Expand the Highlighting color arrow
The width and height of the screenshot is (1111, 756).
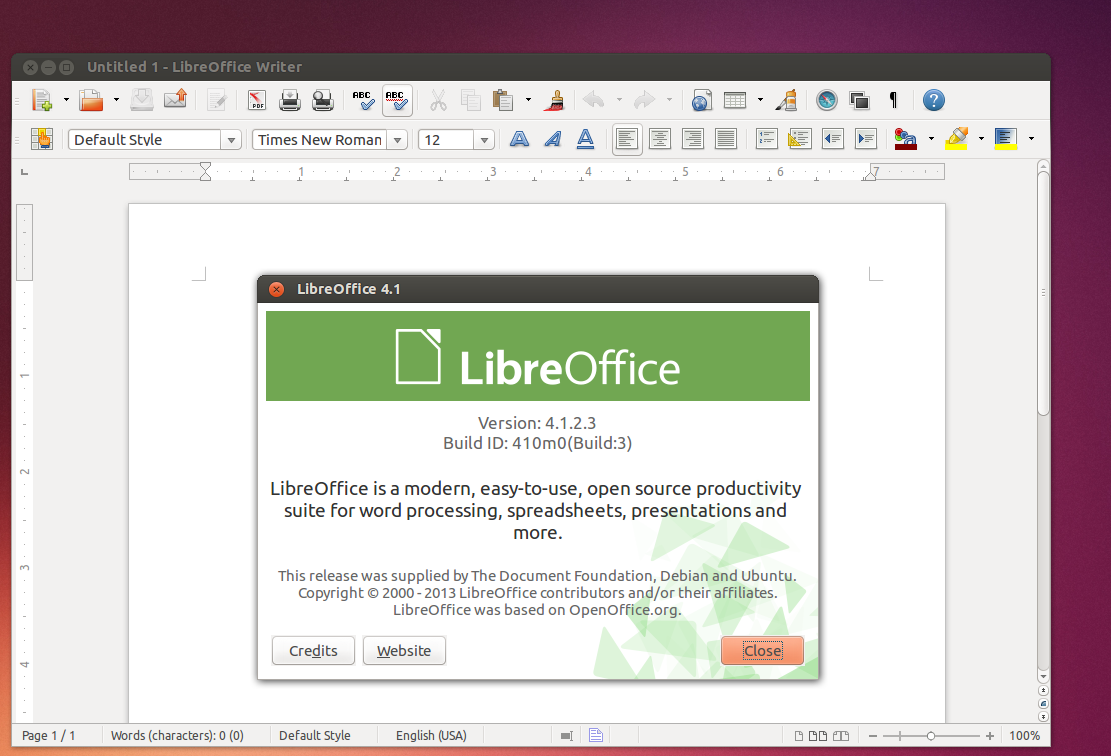(x=981, y=139)
